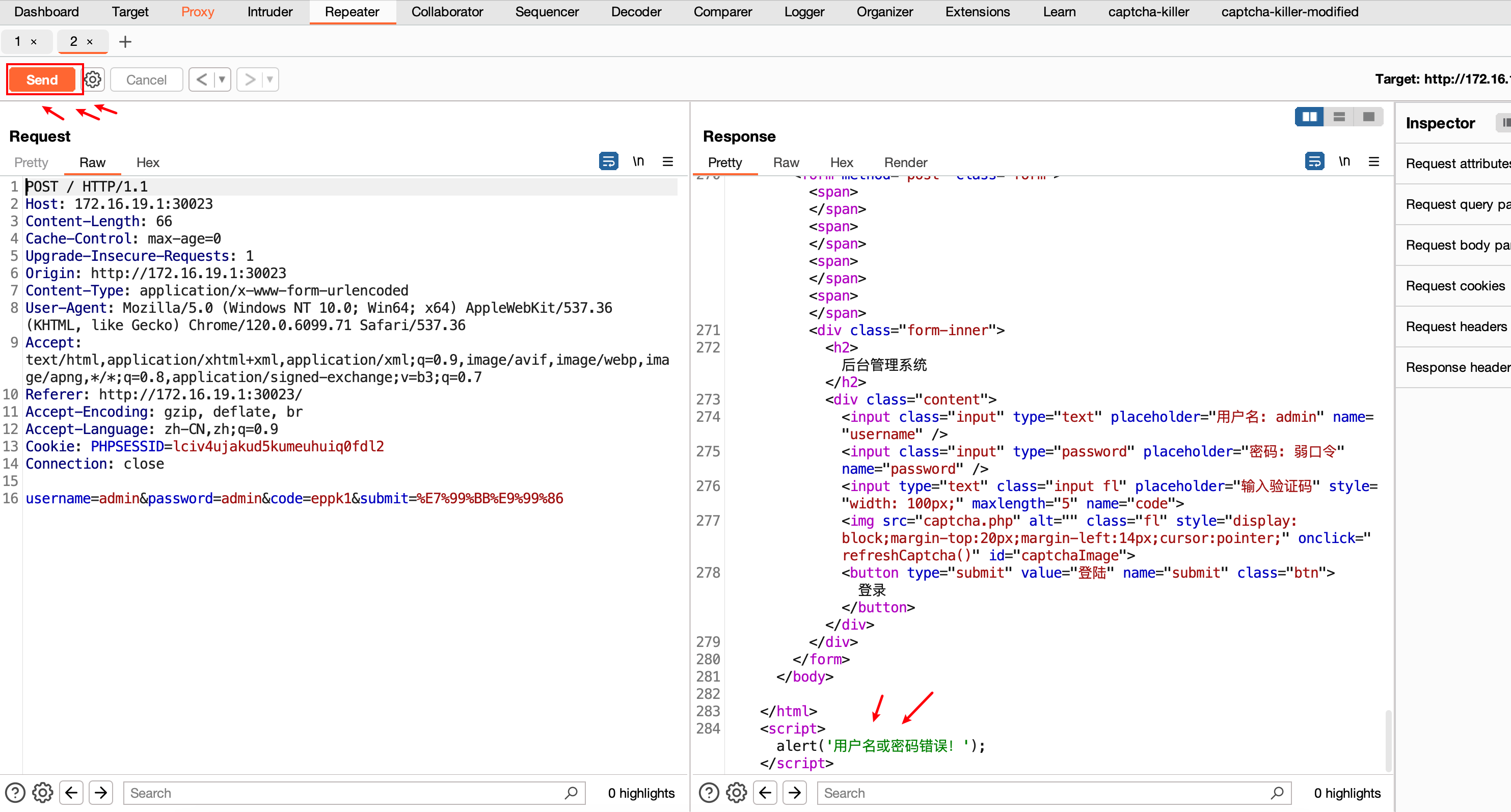Open help for the Response search bar

[x=709, y=793]
